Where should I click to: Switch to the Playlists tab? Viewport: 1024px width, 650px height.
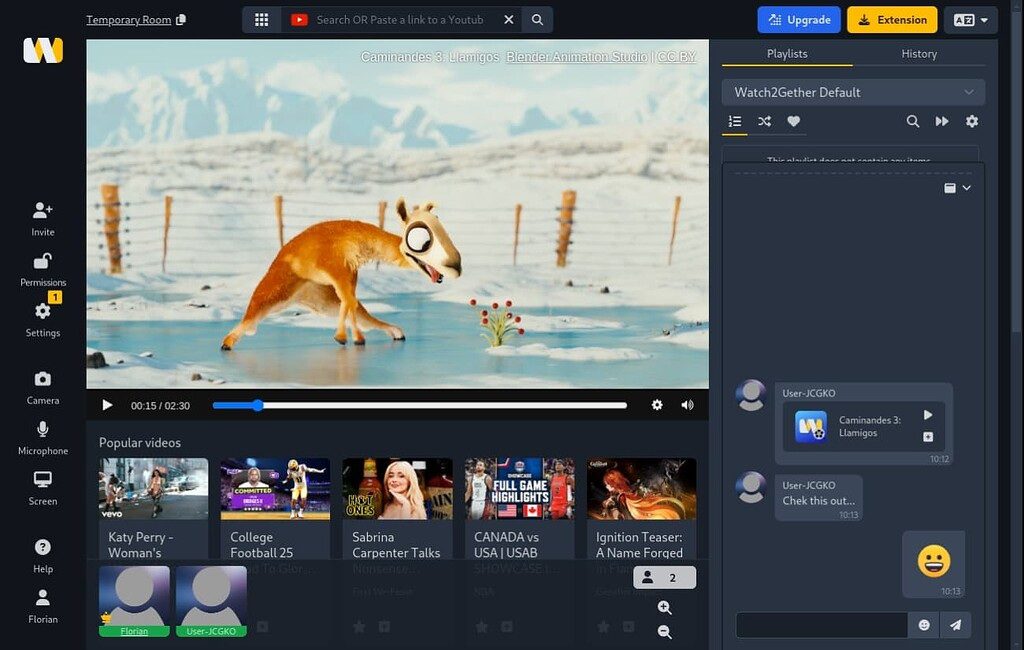787,54
